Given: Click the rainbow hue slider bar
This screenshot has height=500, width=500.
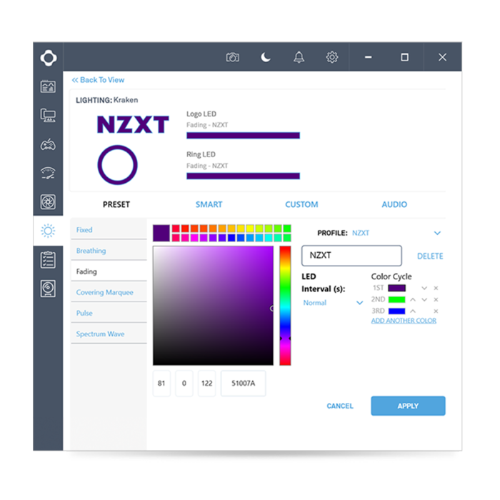Looking at the screenshot, I should pyautogui.click(x=285, y=306).
